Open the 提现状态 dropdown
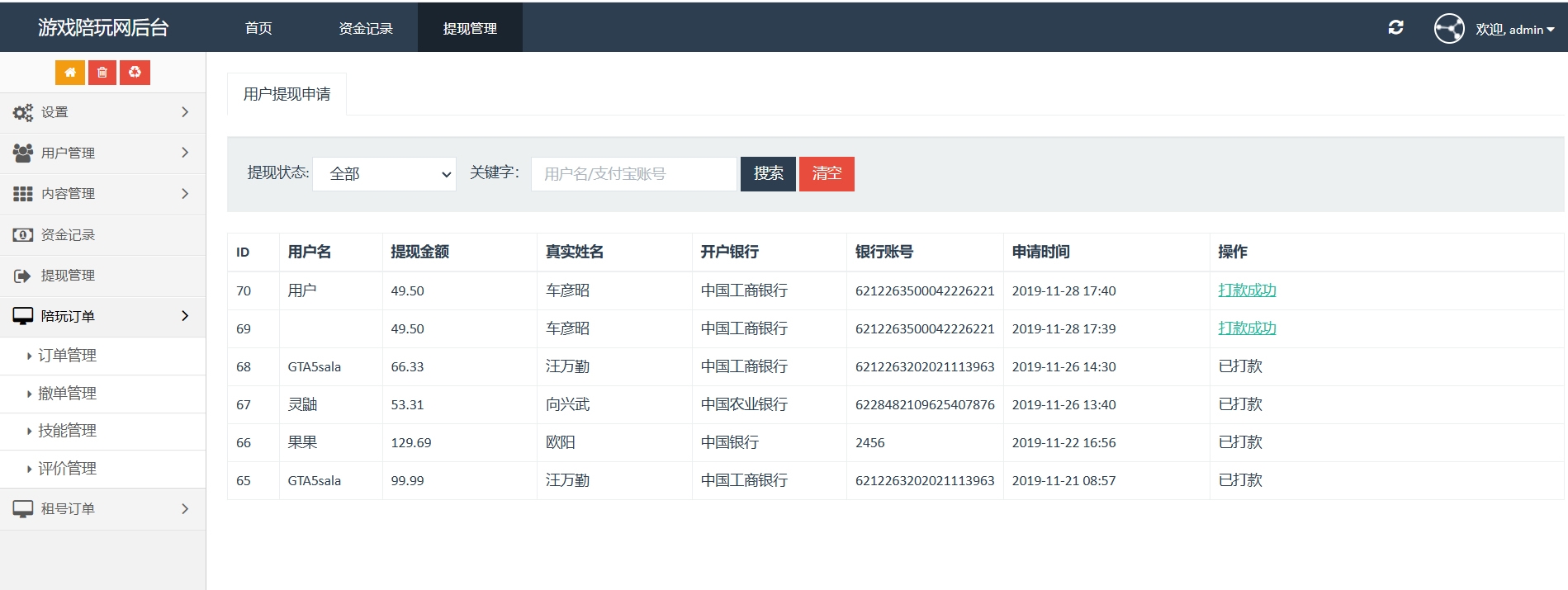This screenshot has width=1568, height=590. tap(385, 174)
